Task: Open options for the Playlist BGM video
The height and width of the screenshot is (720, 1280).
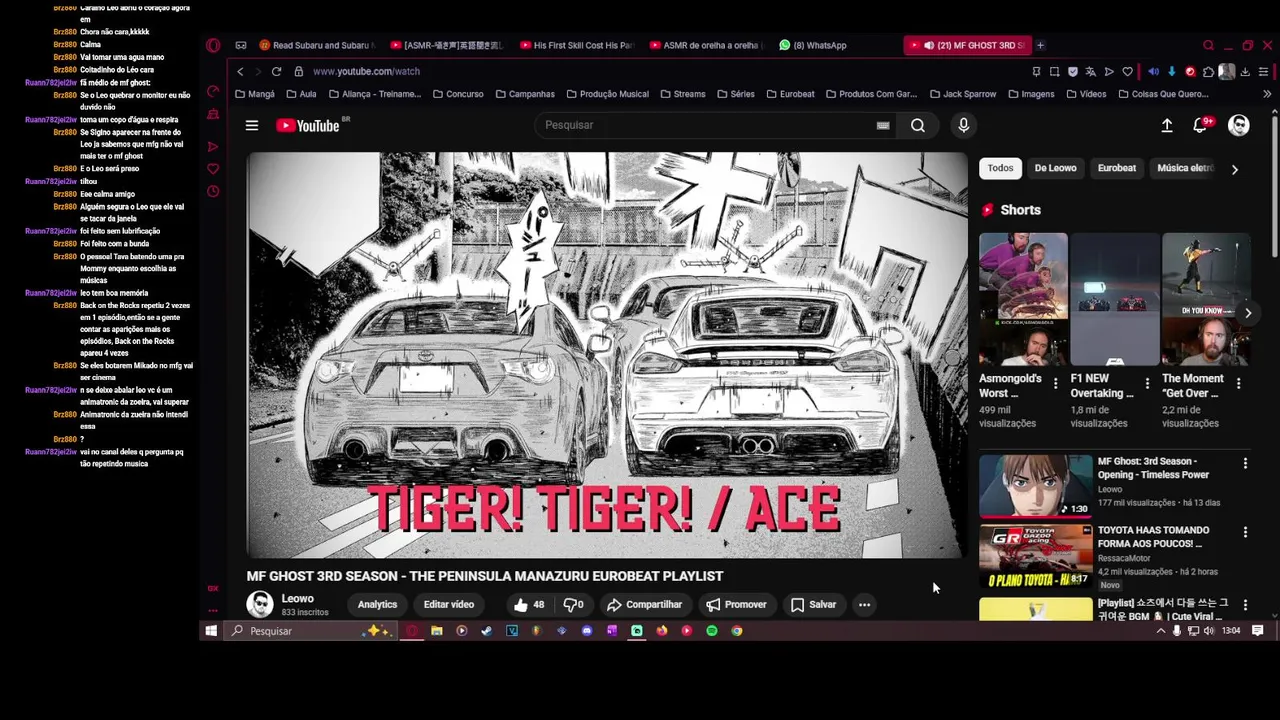Action: click(x=1245, y=606)
